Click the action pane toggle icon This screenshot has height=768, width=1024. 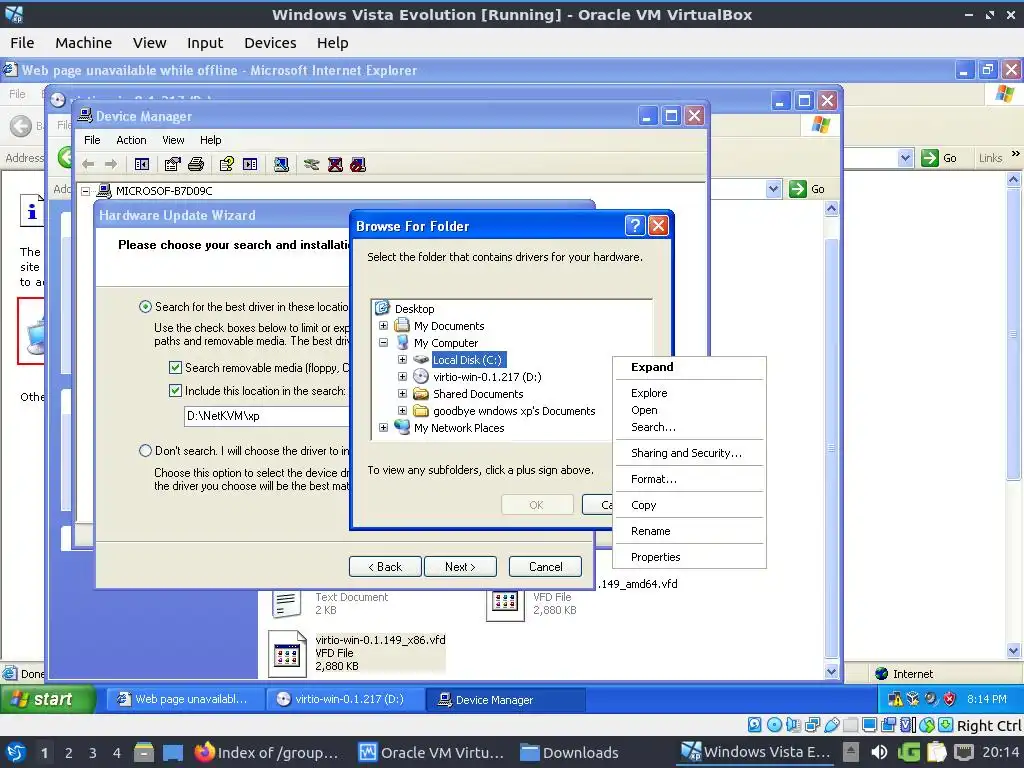(250, 165)
